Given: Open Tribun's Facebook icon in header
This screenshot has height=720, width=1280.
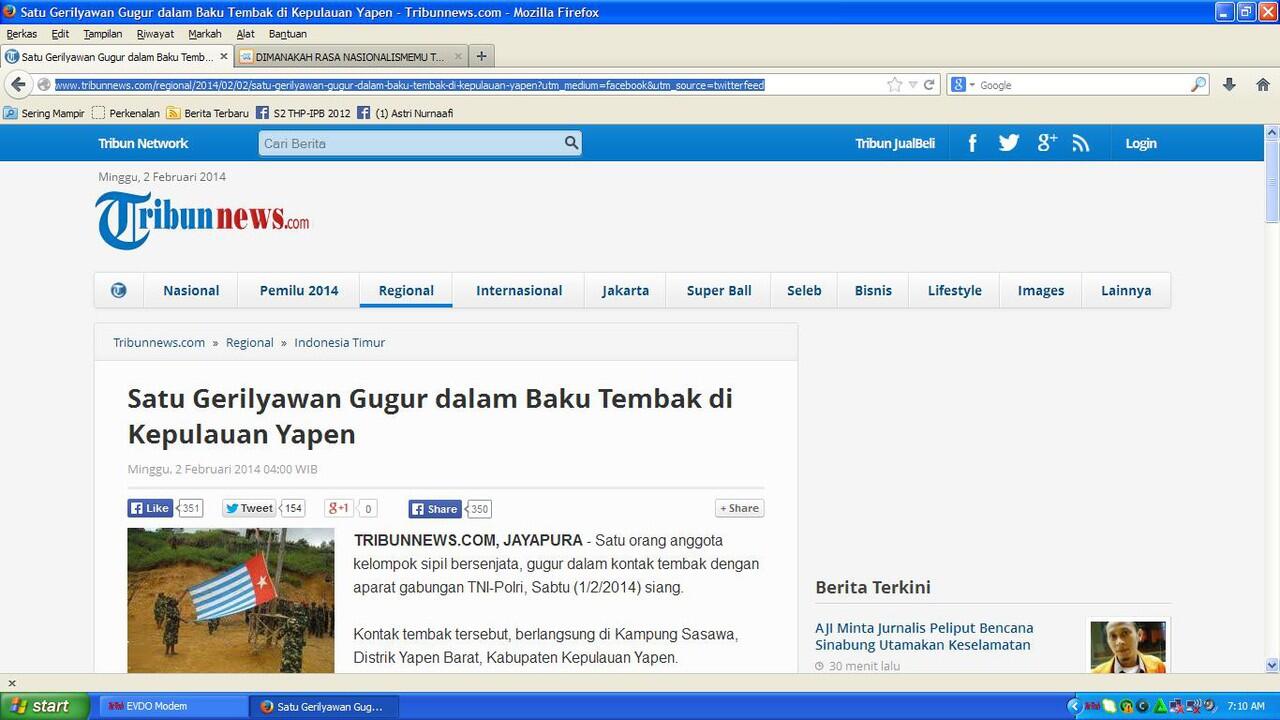Looking at the screenshot, I should coord(972,143).
